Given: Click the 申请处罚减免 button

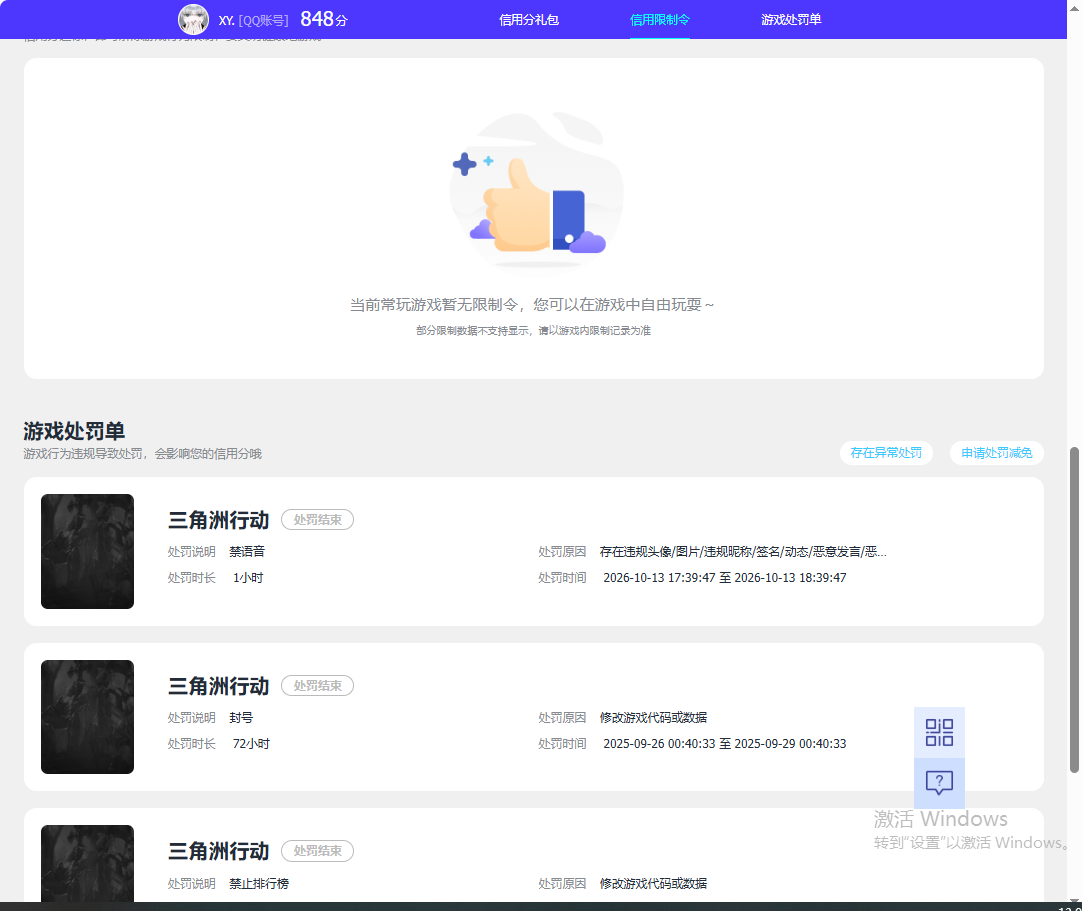Looking at the screenshot, I should (x=996, y=453).
